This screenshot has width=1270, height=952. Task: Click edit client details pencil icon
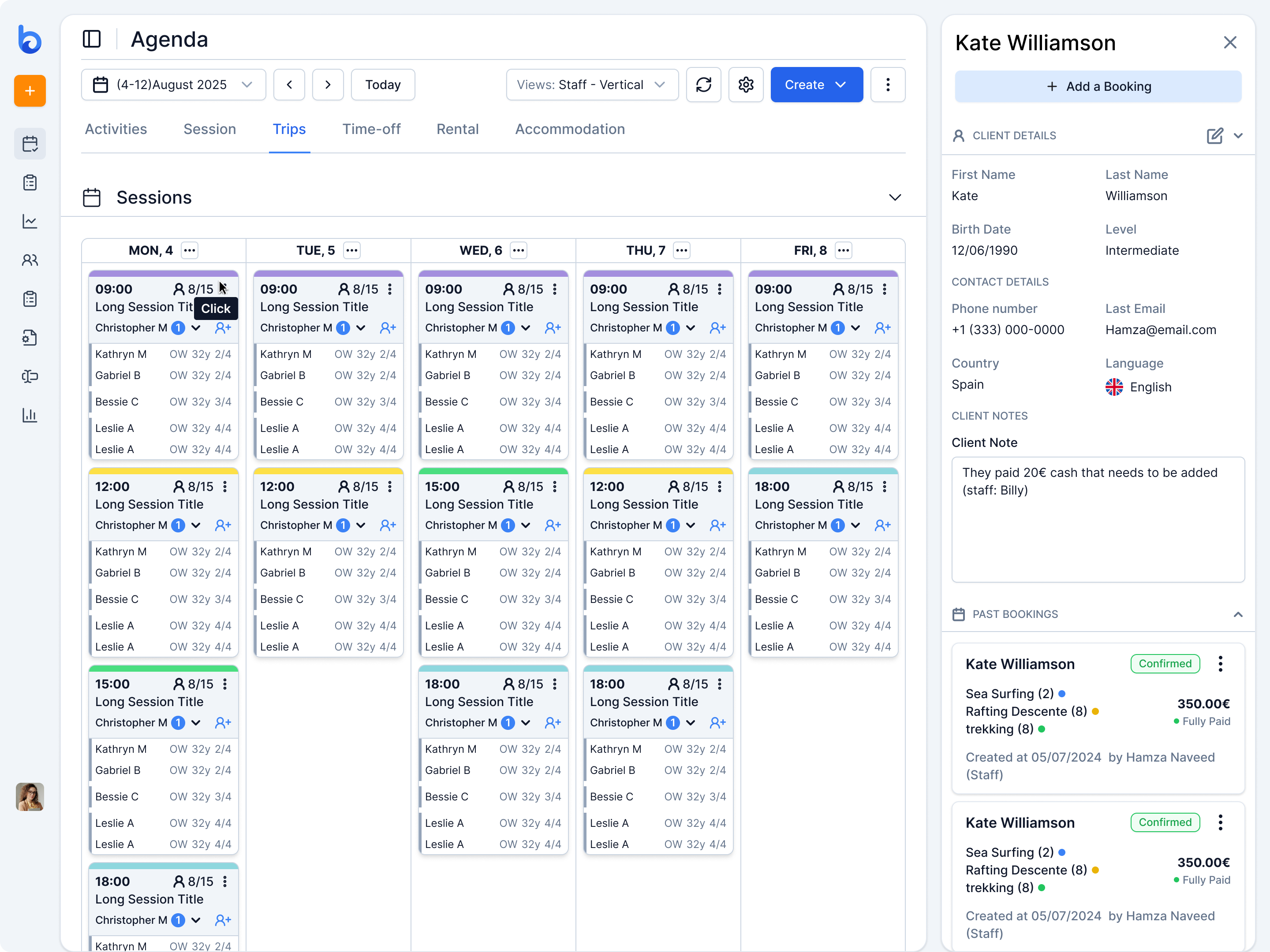pyautogui.click(x=1214, y=136)
